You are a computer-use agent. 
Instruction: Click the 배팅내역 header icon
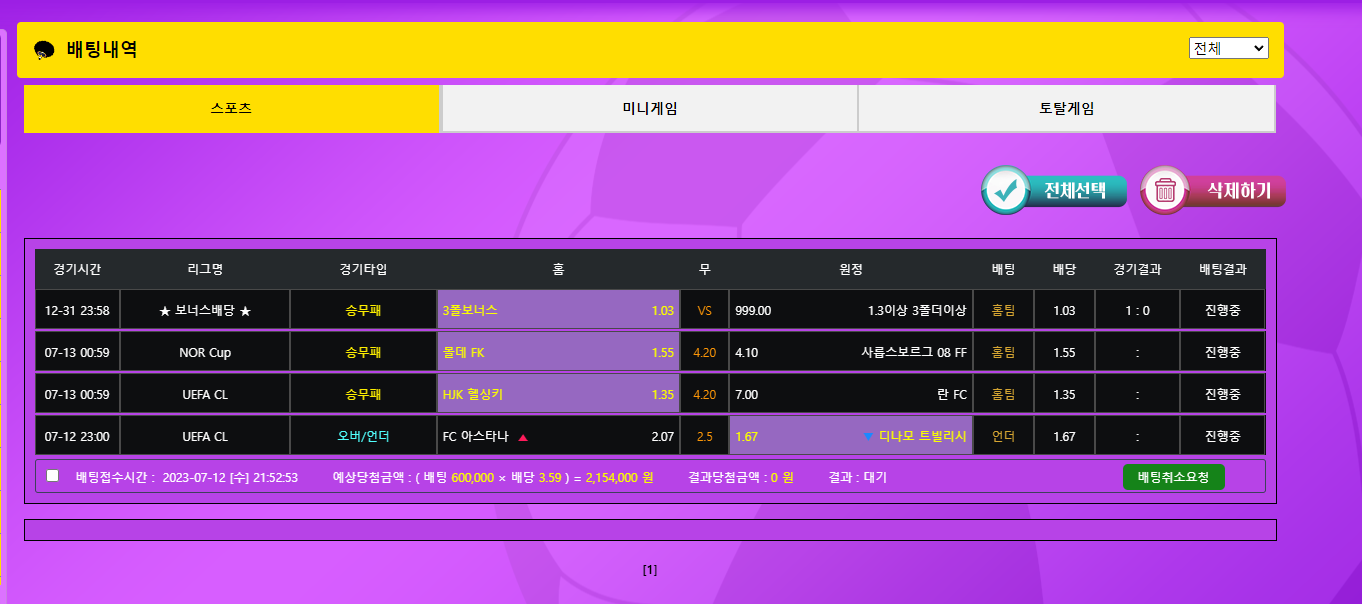44,50
